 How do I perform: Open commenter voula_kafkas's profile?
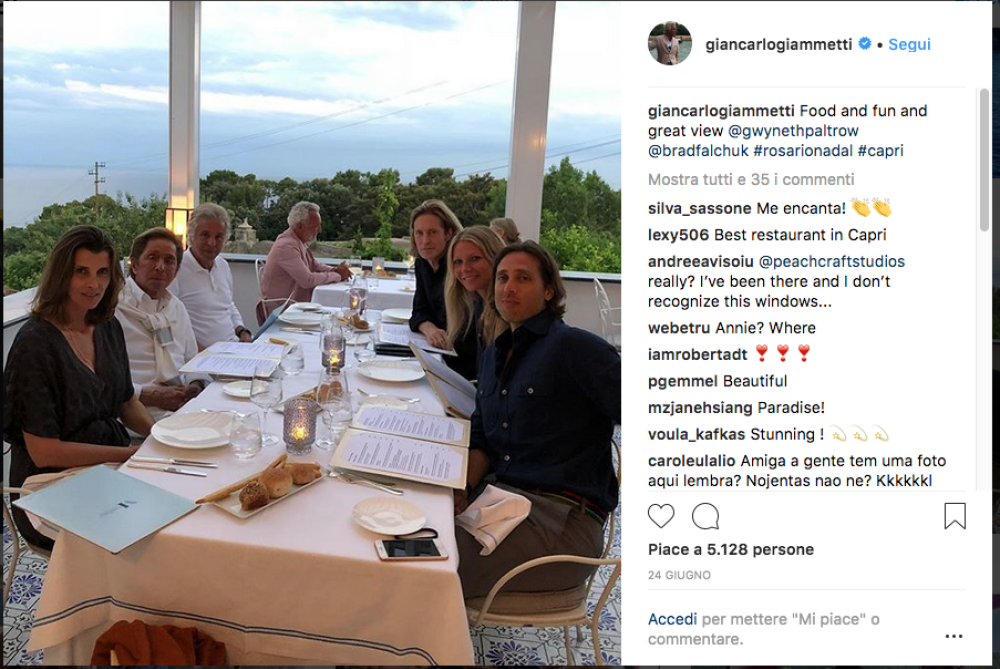tap(696, 434)
